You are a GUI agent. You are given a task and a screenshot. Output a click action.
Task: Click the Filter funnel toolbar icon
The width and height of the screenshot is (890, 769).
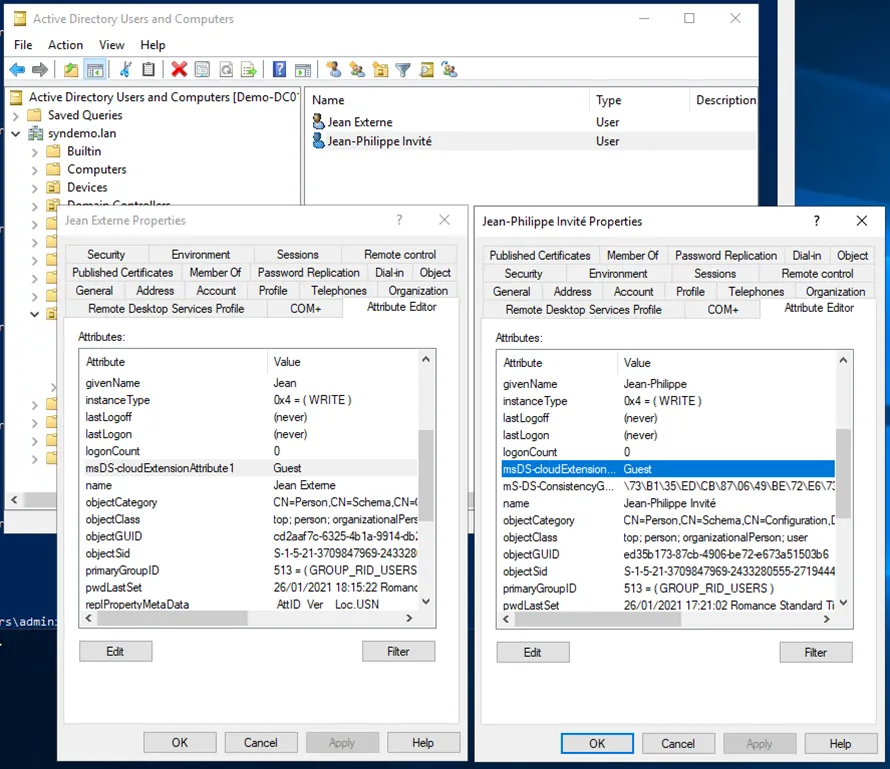402,69
